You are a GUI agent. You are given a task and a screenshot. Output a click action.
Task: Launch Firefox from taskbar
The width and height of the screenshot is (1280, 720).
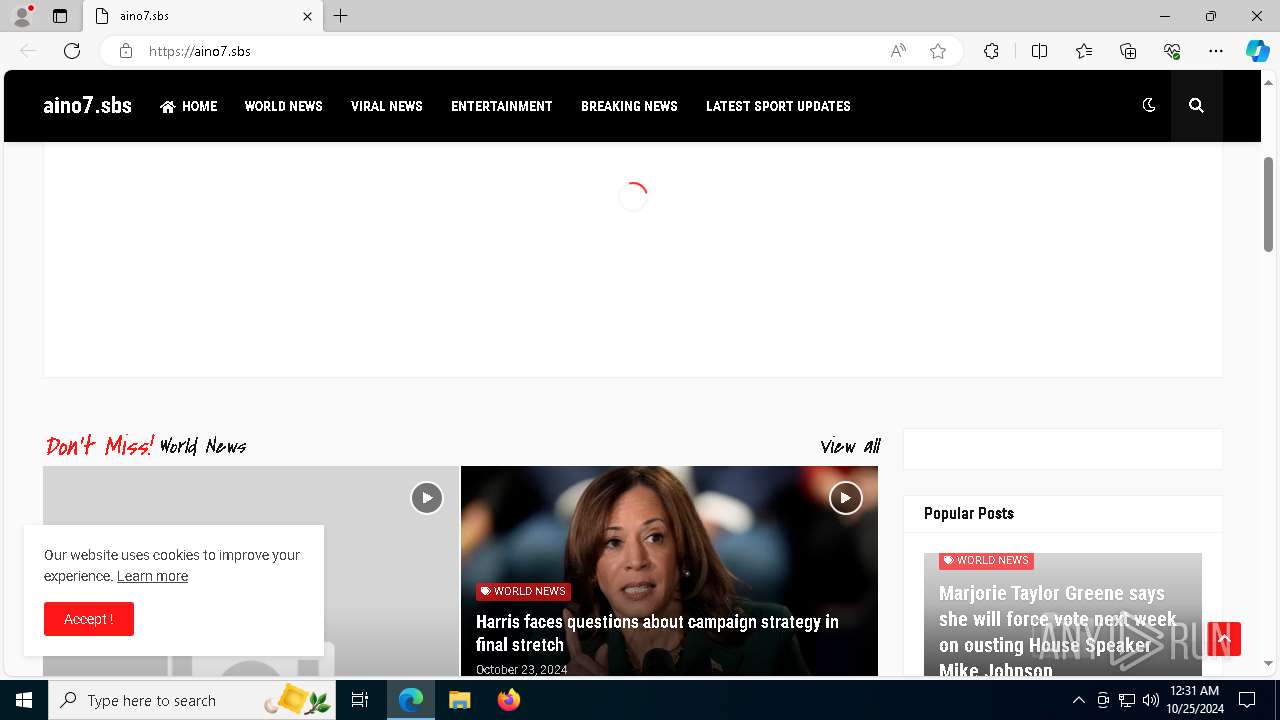pyautogui.click(x=508, y=700)
